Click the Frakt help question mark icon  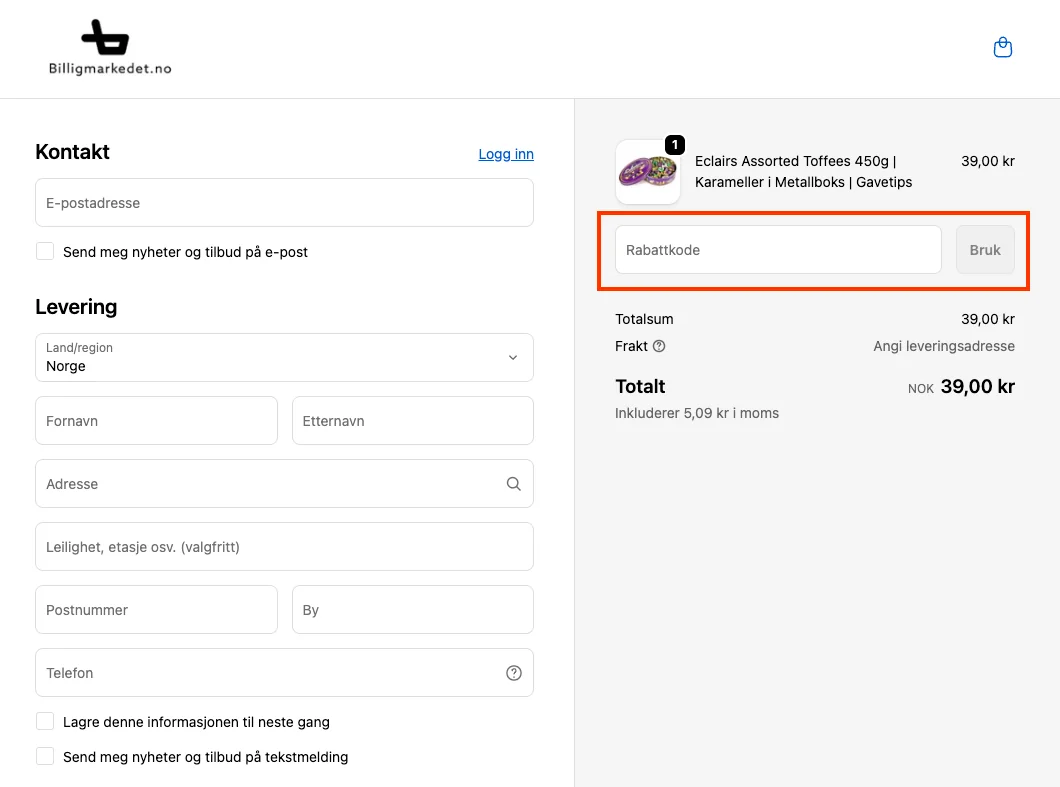click(659, 346)
